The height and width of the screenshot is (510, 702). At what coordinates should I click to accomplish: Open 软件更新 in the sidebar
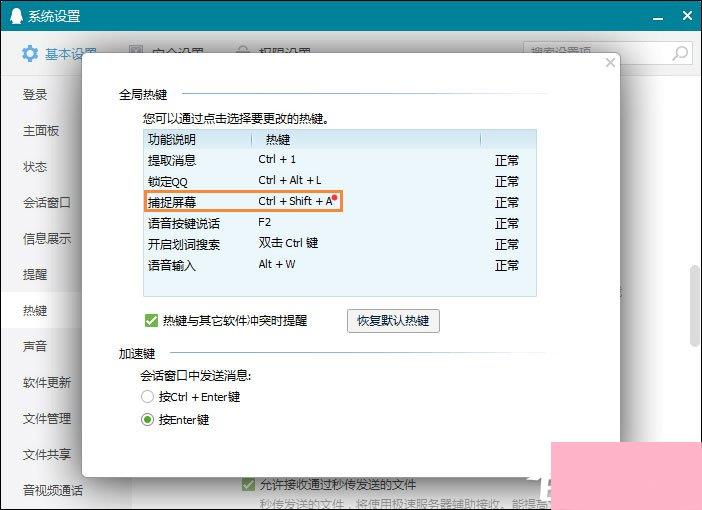point(47,382)
